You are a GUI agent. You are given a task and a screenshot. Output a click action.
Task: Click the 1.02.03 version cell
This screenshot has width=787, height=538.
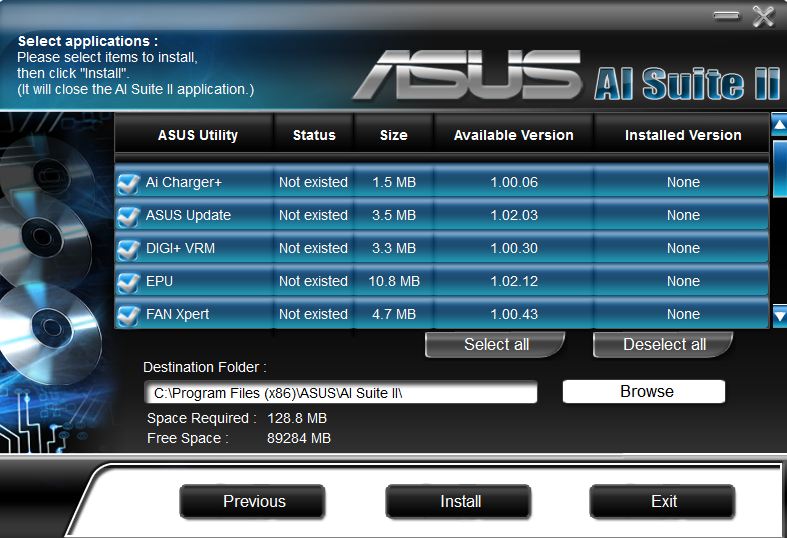(514, 215)
